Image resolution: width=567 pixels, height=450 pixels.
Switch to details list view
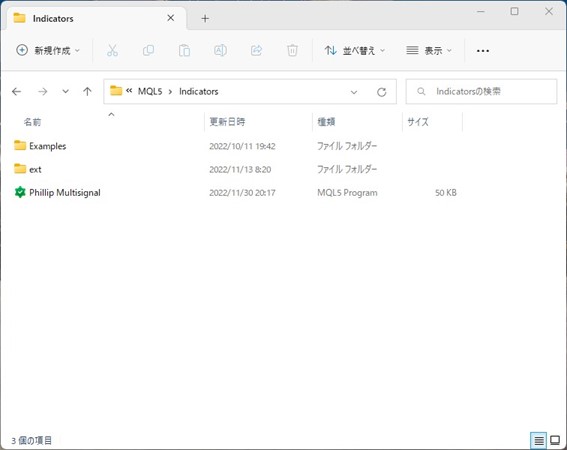[x=538, y=440]
